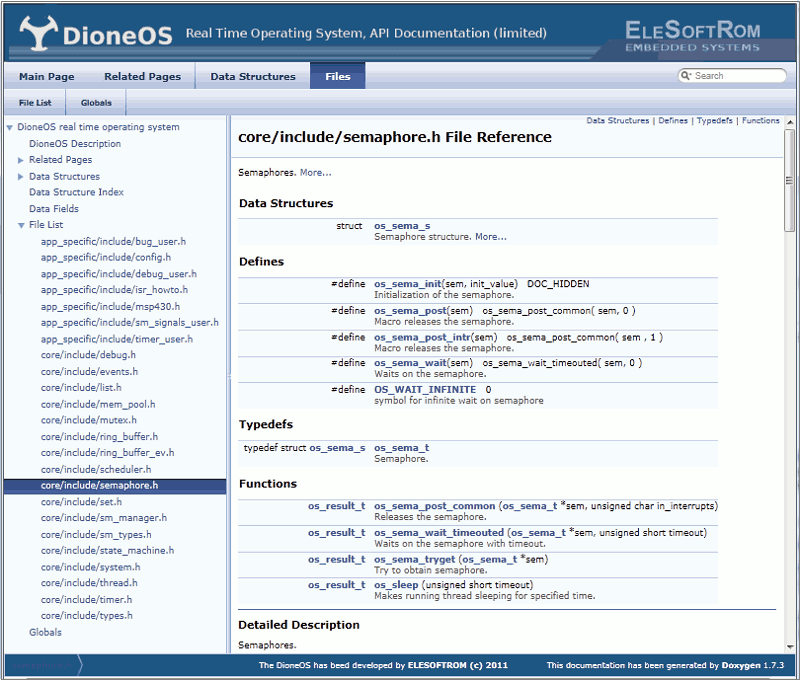The image size is (800, 680).
Task: Open core/include/set.h file
Action: click(81, 502)
